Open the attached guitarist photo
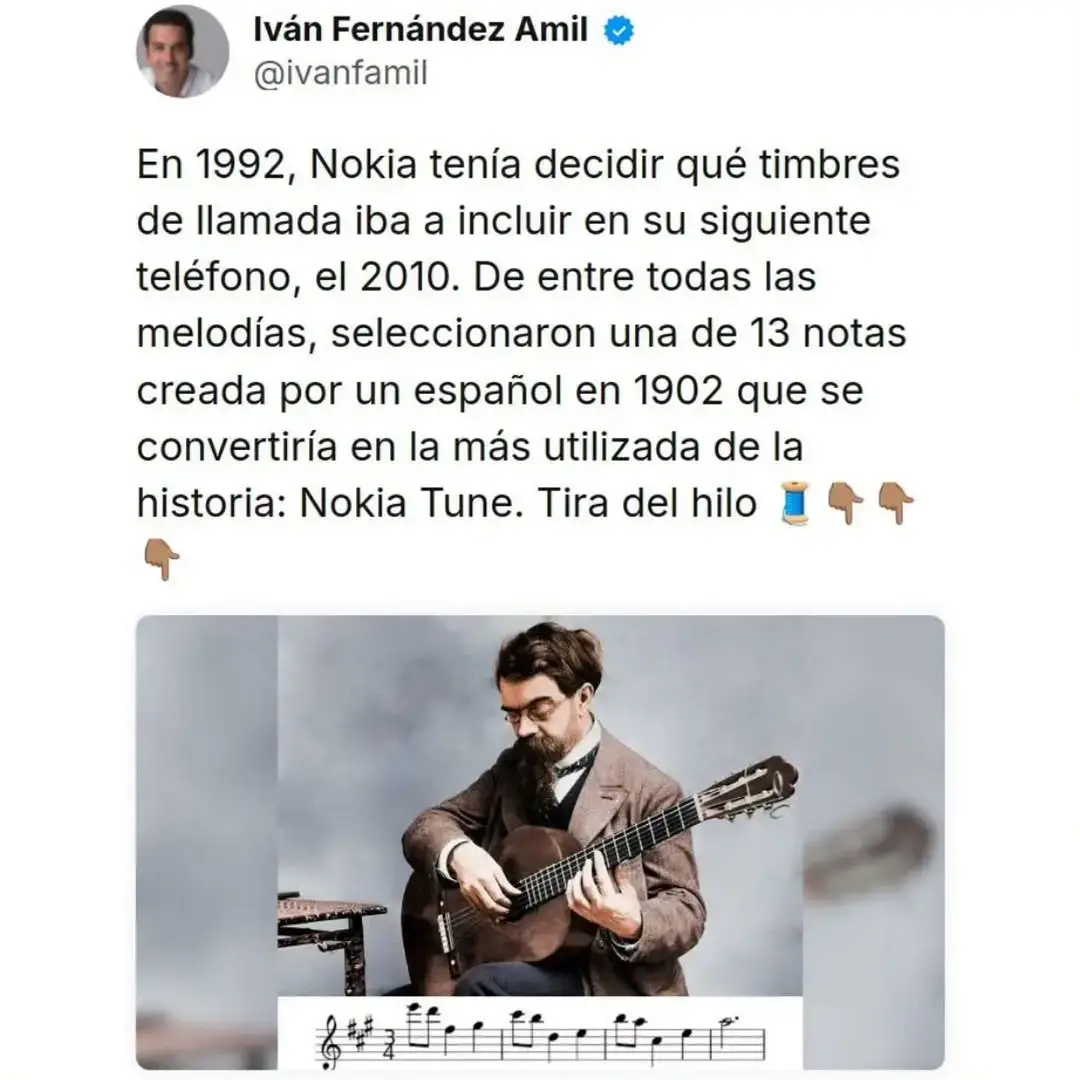This screenshot has height=1080, width=1080. (x=540, y=842)
